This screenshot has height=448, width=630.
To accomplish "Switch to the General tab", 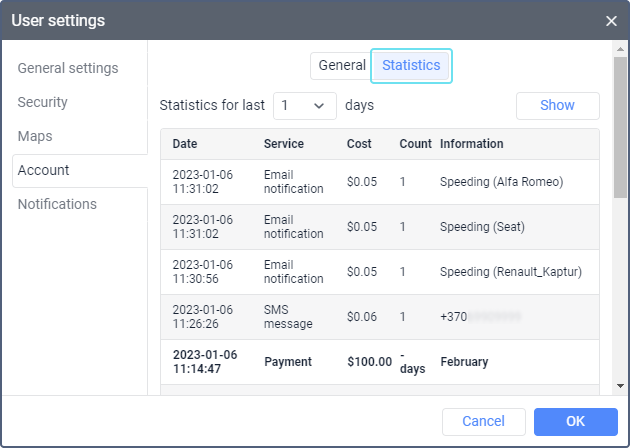I will coord(341,65).
